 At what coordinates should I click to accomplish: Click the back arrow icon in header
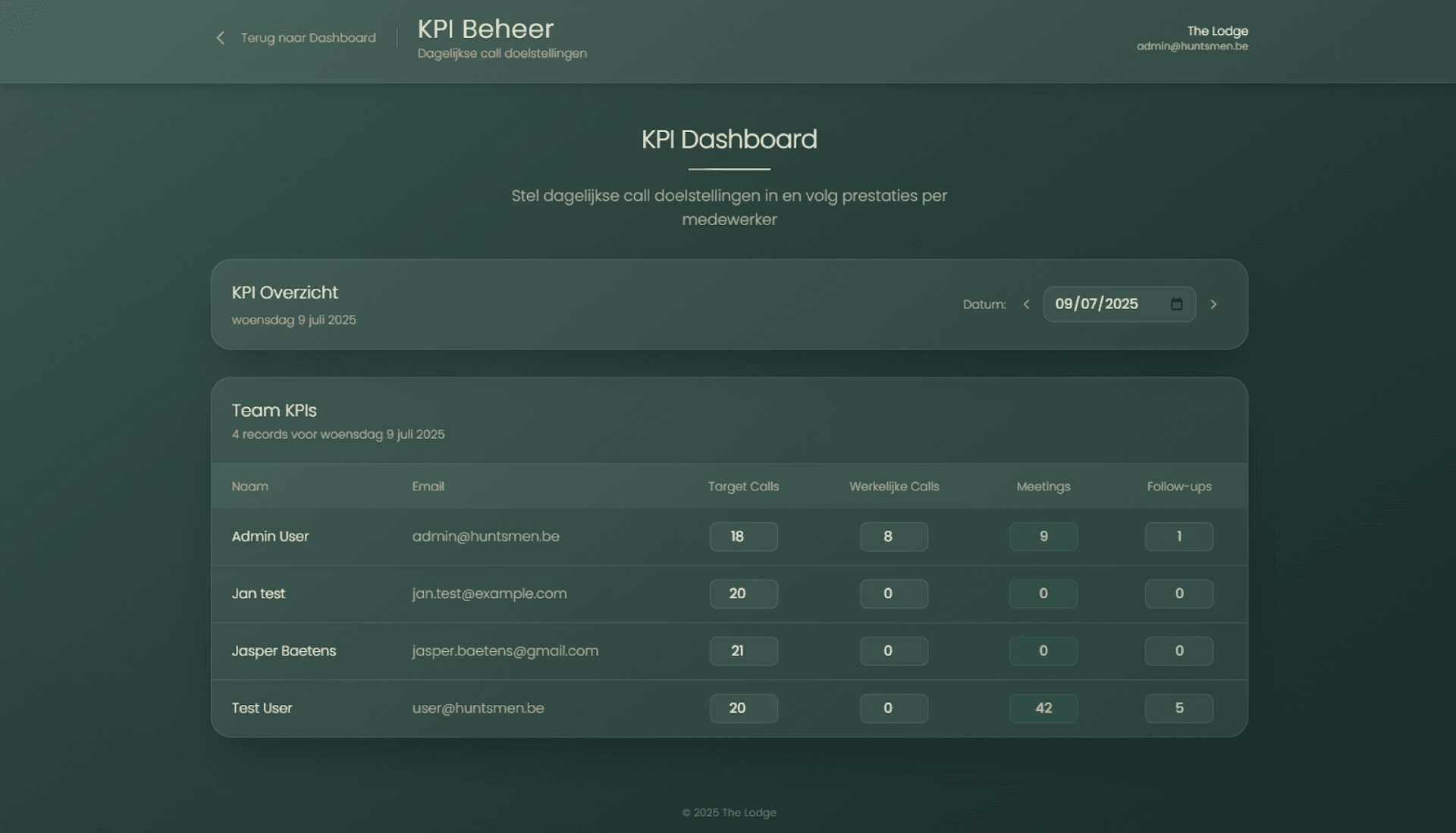[220, 38]
